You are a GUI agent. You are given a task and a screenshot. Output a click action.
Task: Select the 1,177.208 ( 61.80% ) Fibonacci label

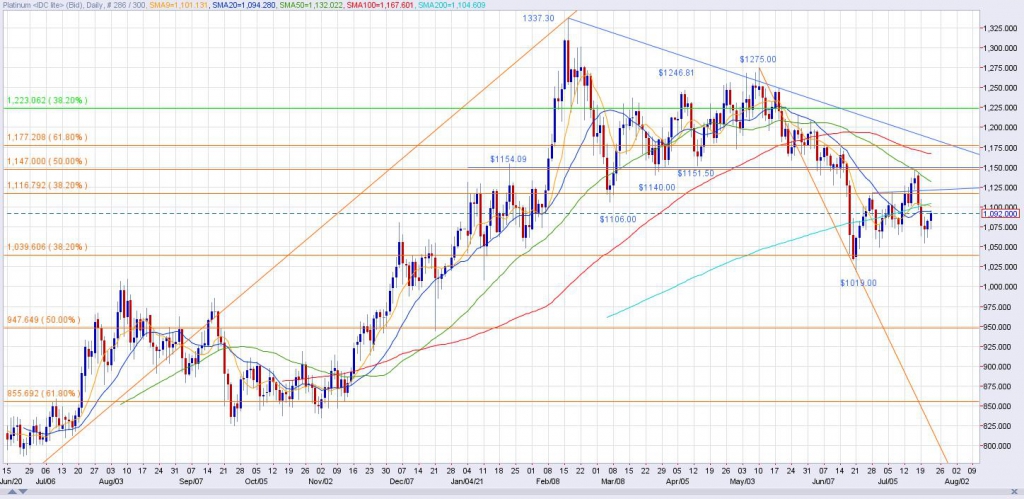pyautogui.click(x=46, y=137)
